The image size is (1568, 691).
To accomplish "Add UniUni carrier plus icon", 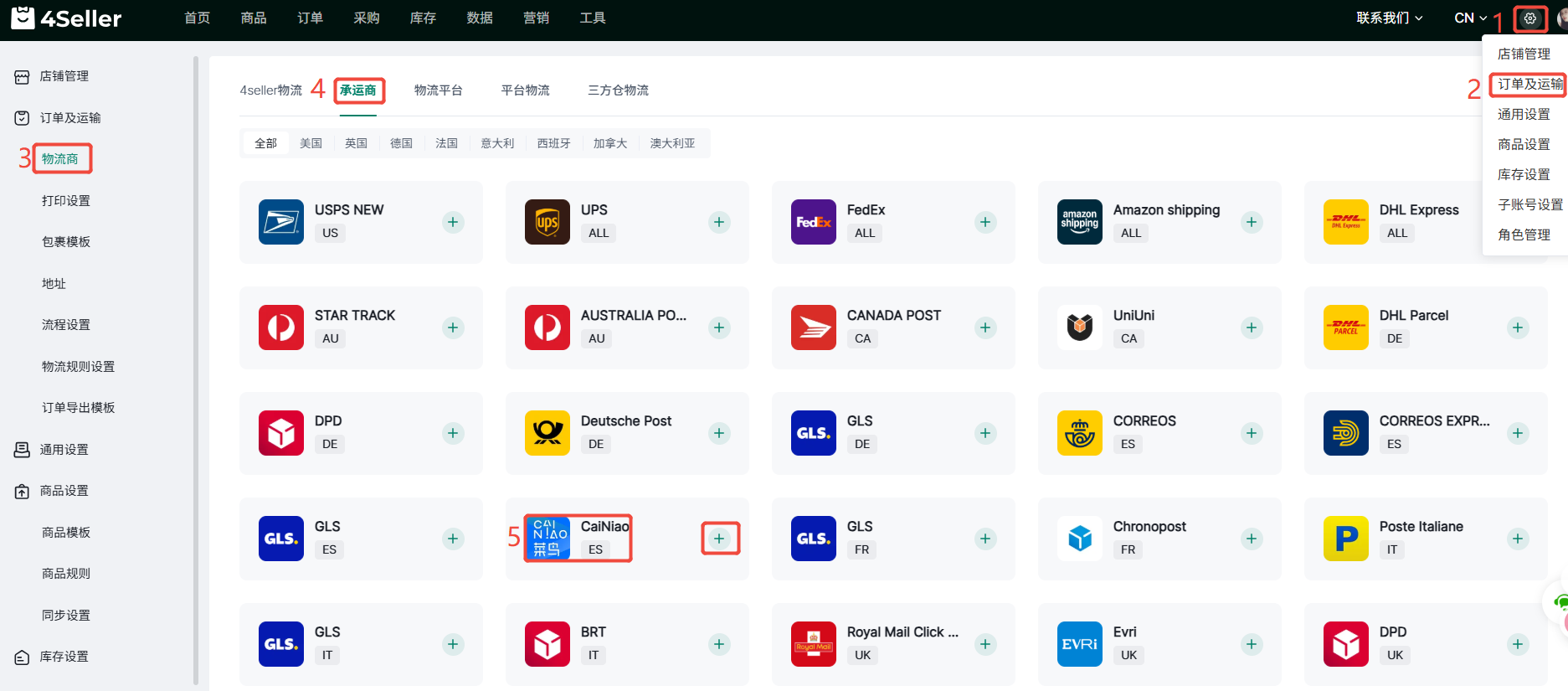I will tap(1252, 327).
